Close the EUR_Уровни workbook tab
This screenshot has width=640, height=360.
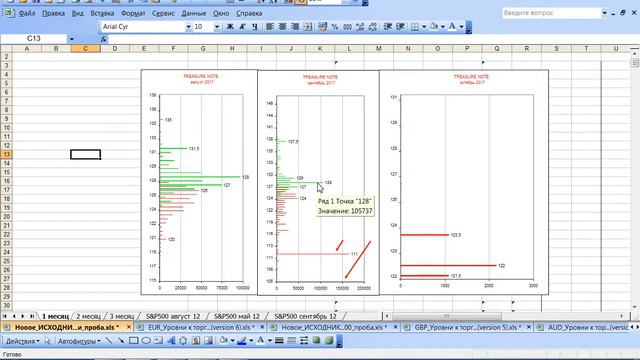(262, 327)
